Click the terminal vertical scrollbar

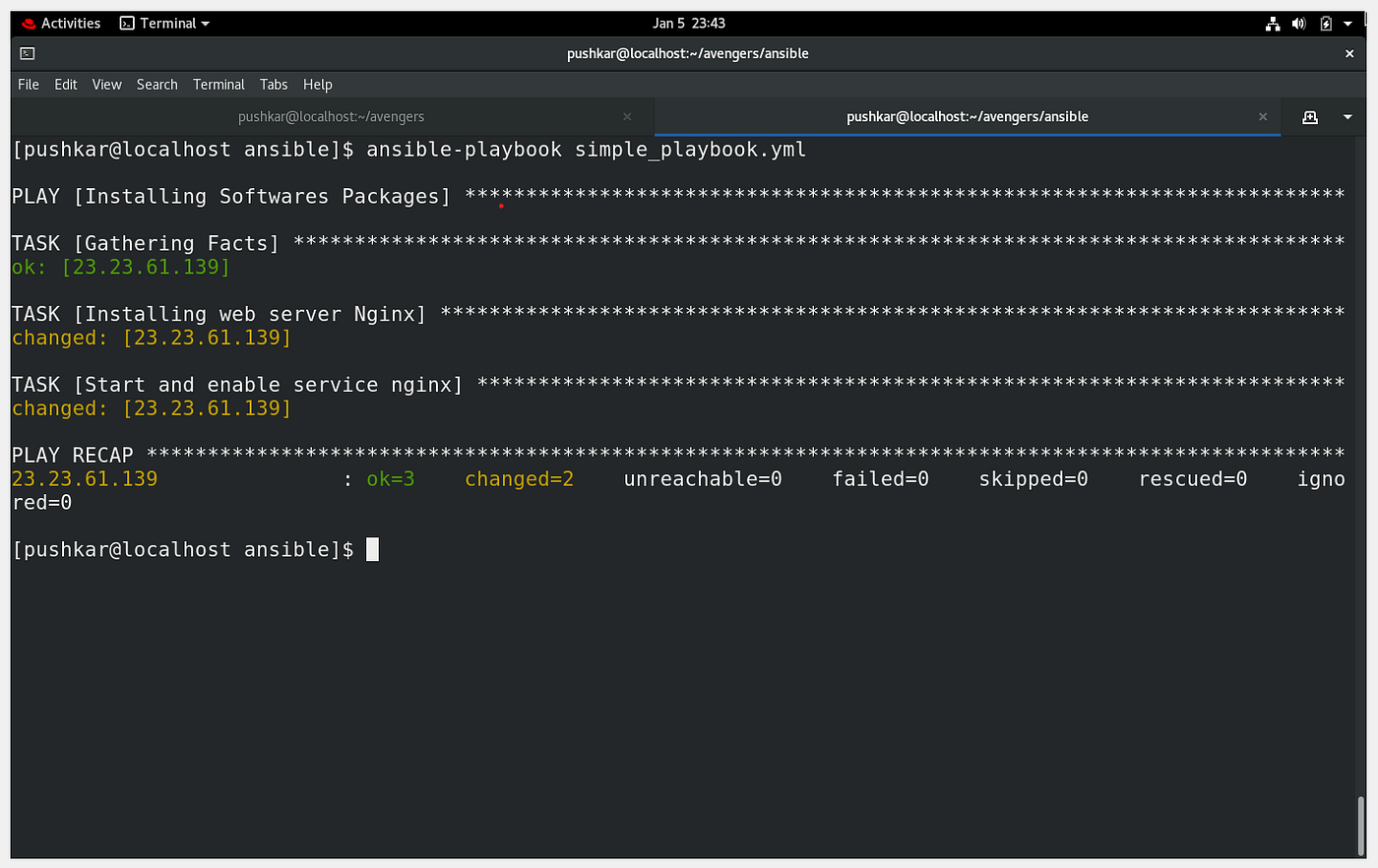coord(1361,825)
